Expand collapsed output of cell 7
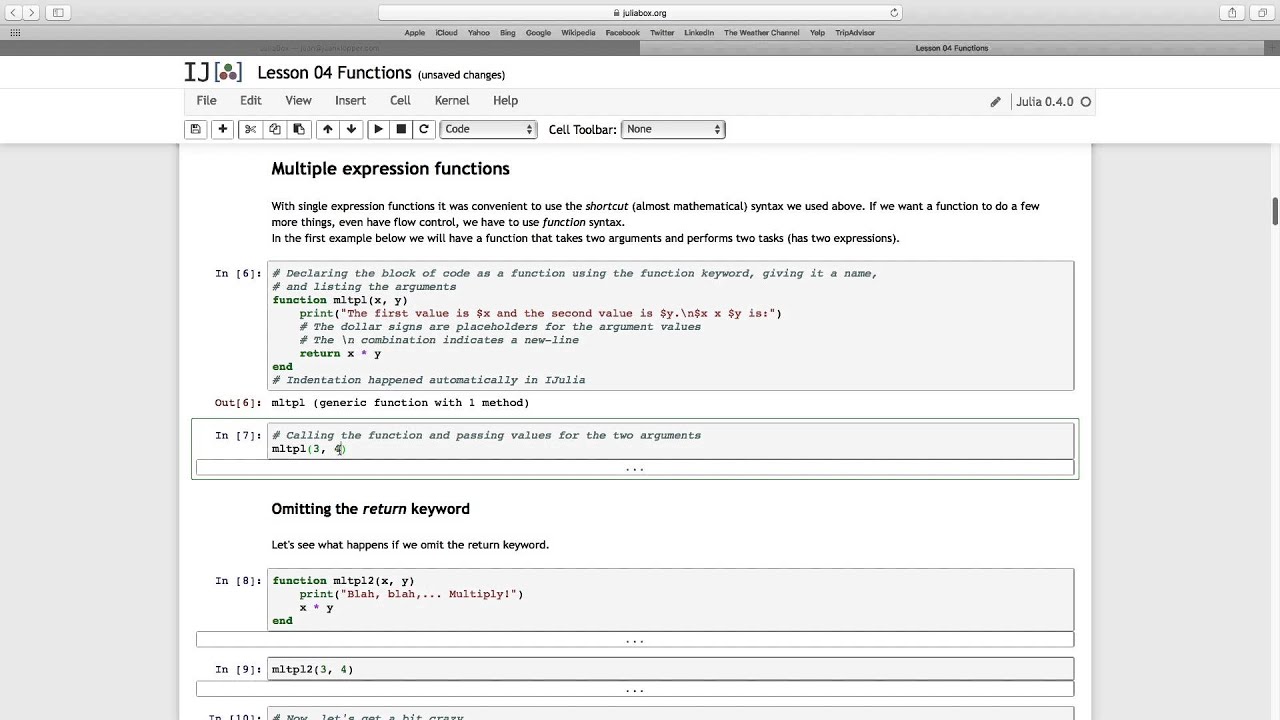This screenshot has width=1280, height=720. [x=635, y=468]
